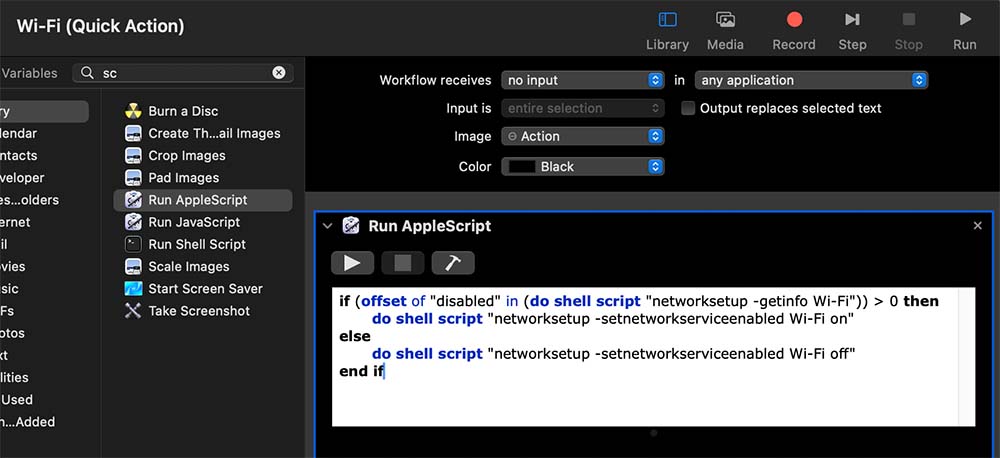Viewport: 1000px width, 458px height.
Task: Start recording with the Record button
Action: [794, 31]
